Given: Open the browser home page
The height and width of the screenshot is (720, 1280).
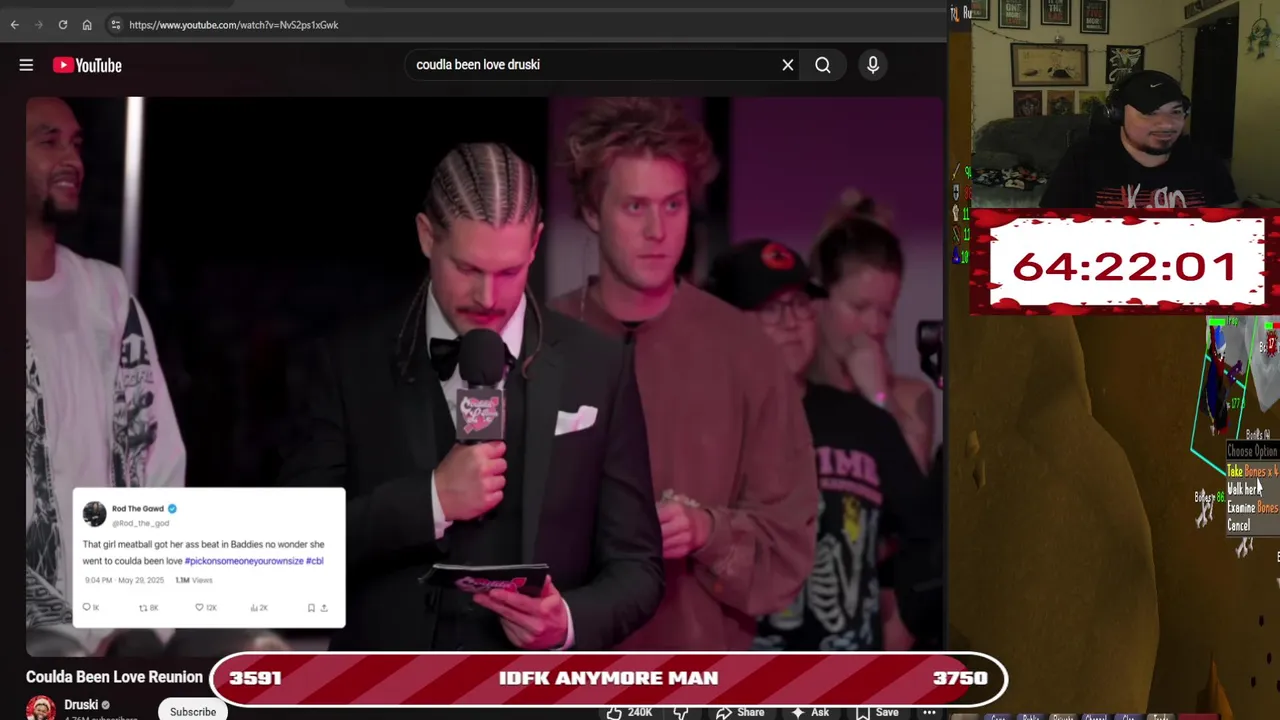Looking at the screenshot, I should [87, 25].
